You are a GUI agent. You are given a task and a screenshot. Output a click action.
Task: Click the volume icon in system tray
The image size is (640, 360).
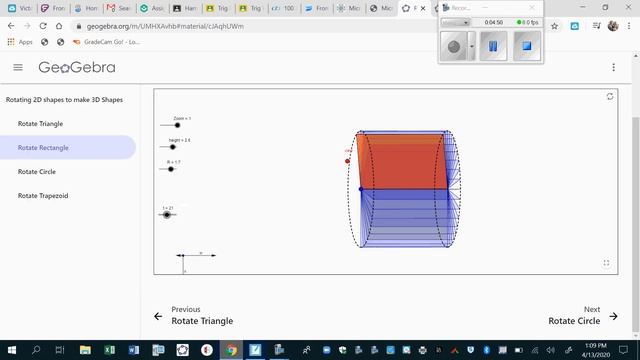551,350
